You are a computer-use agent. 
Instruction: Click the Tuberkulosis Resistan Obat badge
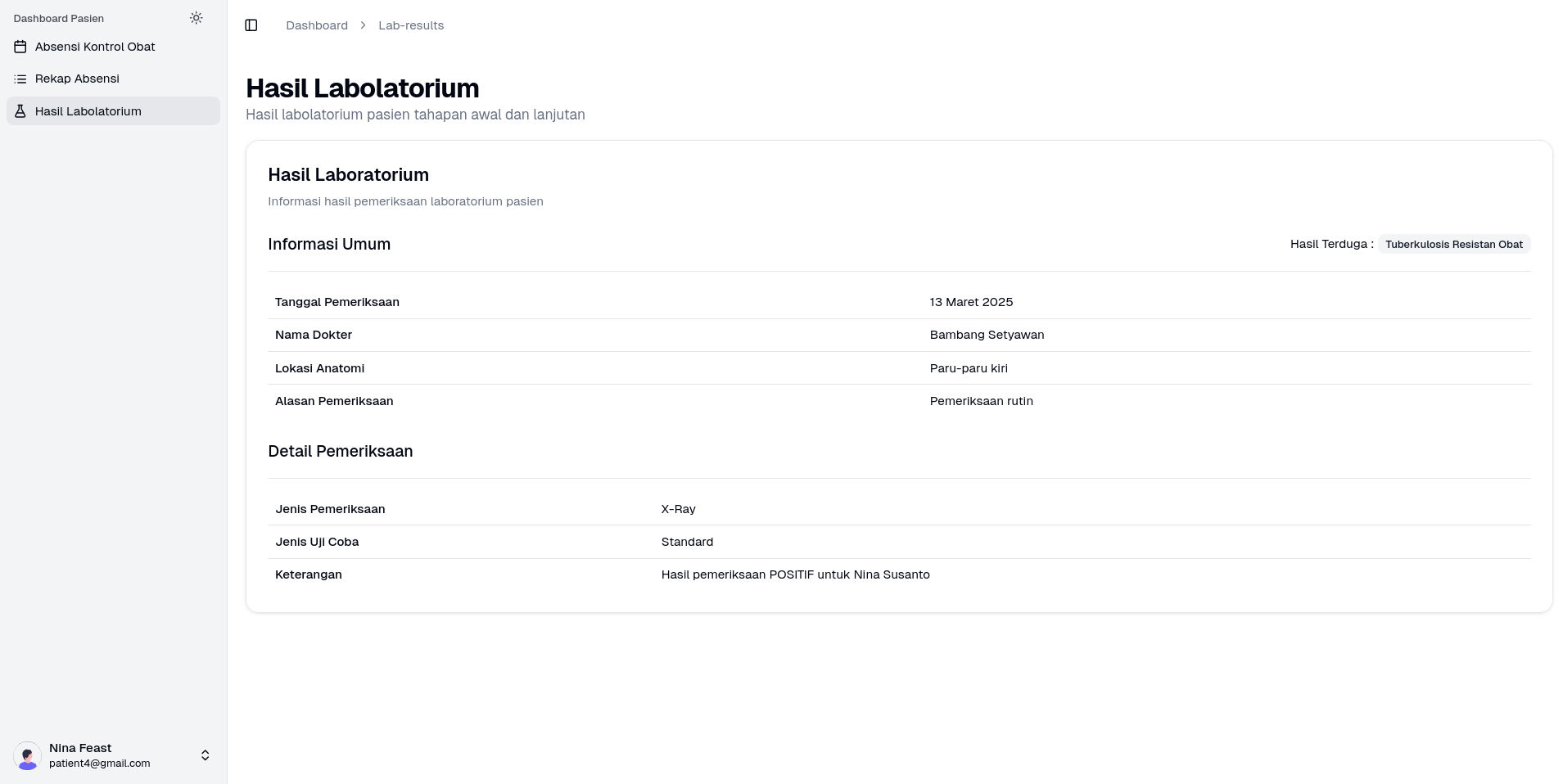point(1453,245)
